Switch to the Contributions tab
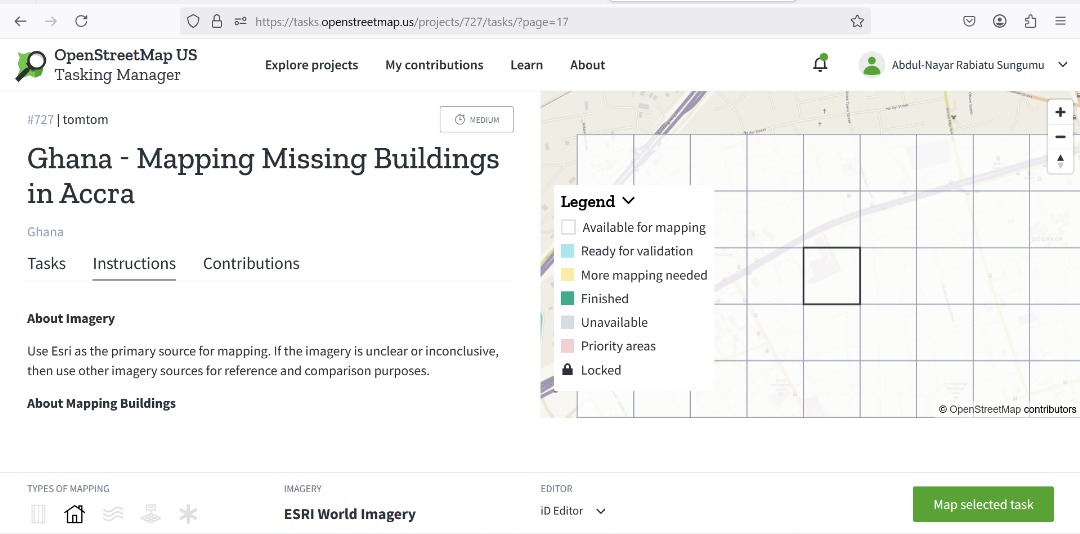Image resolution: width=1080 pixels, height=534 pixels. click(251, 264)
